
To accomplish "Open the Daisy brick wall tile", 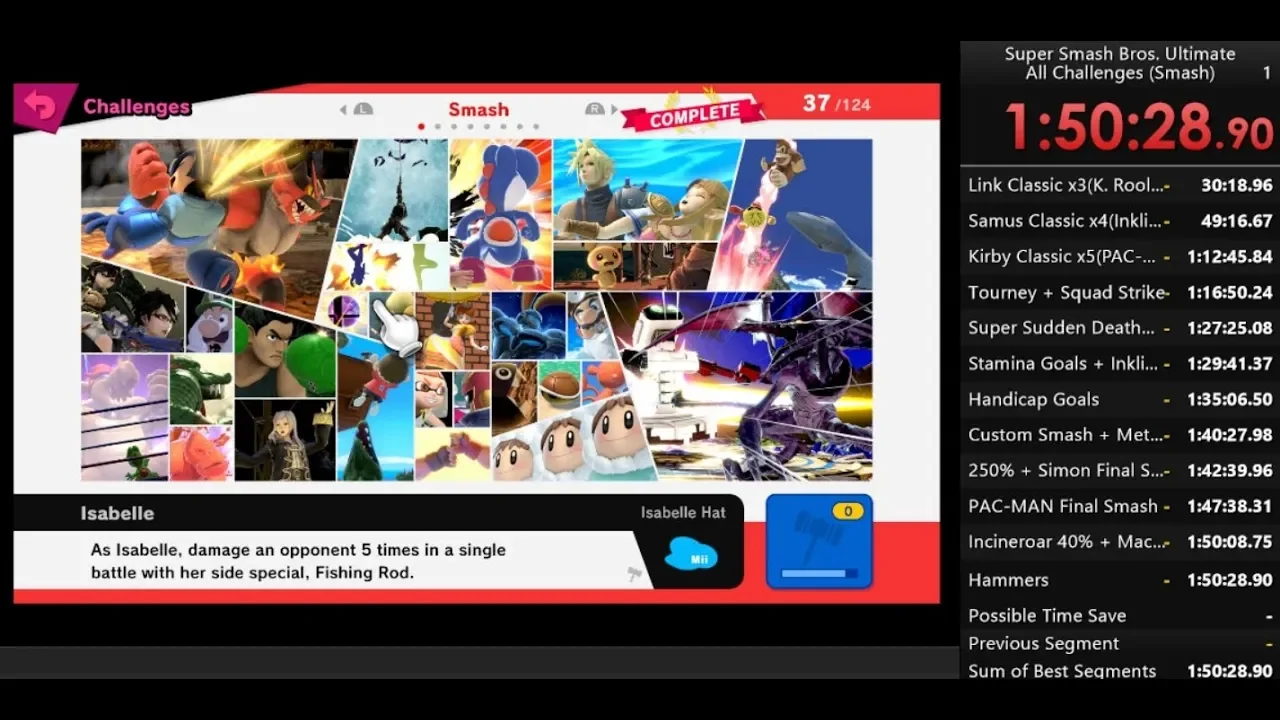I will point(452,330).
